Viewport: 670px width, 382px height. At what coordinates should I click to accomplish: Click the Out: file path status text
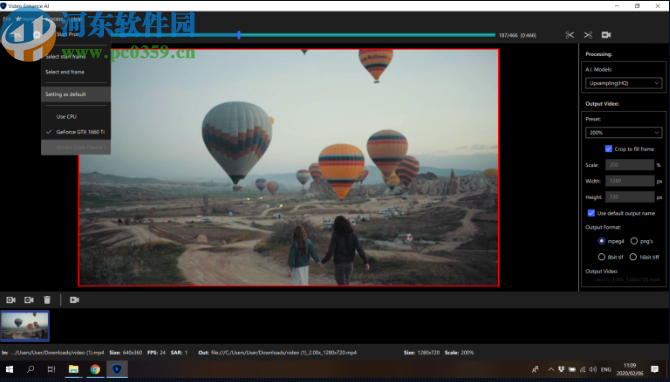point(277,353)
